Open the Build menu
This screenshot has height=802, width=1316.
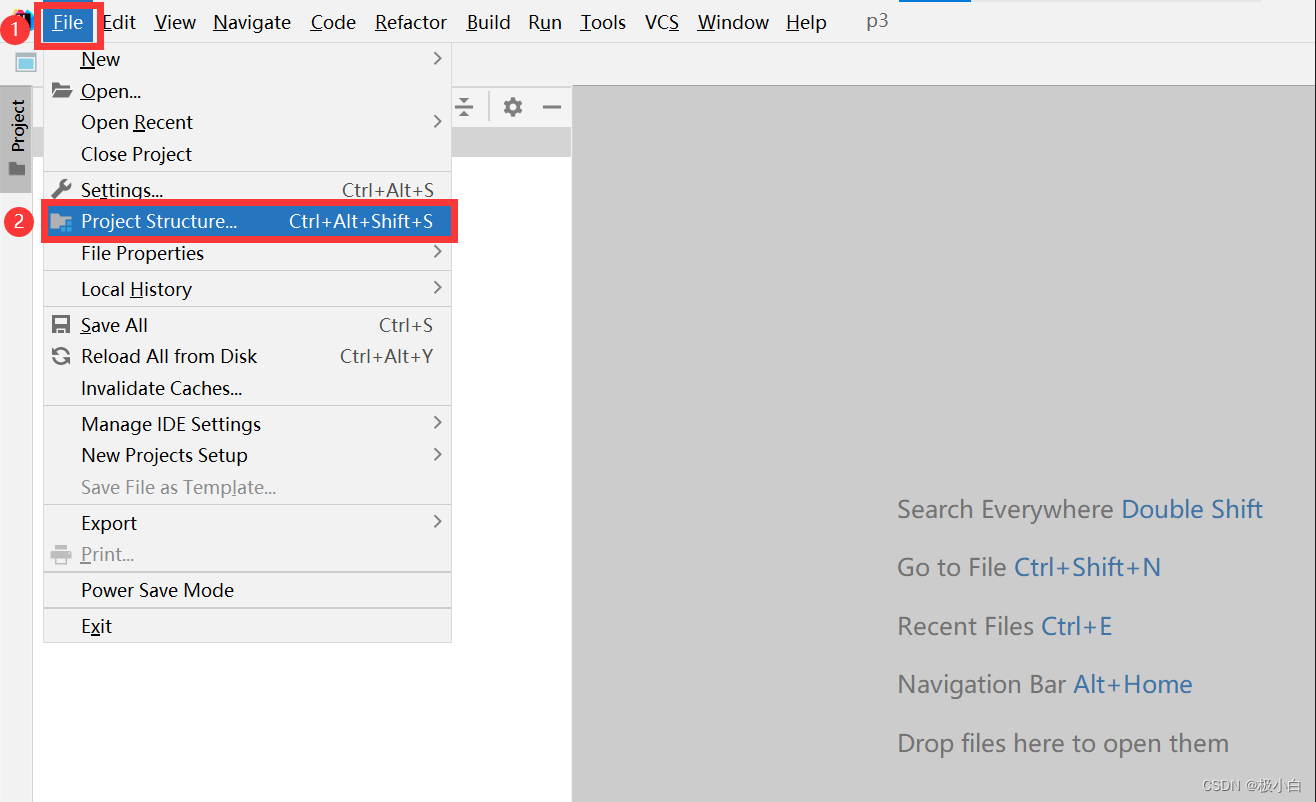488,22
